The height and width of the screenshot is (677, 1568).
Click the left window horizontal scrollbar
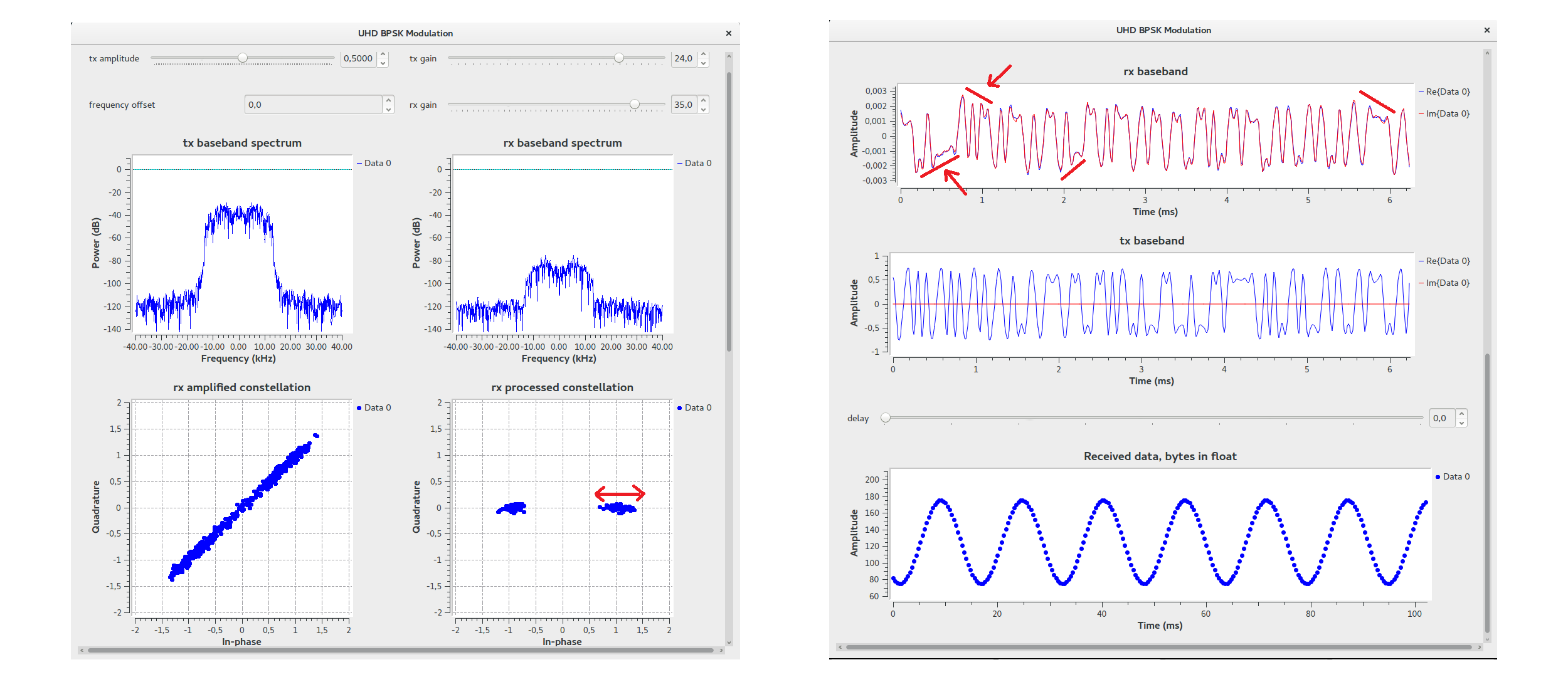point(400,651)
